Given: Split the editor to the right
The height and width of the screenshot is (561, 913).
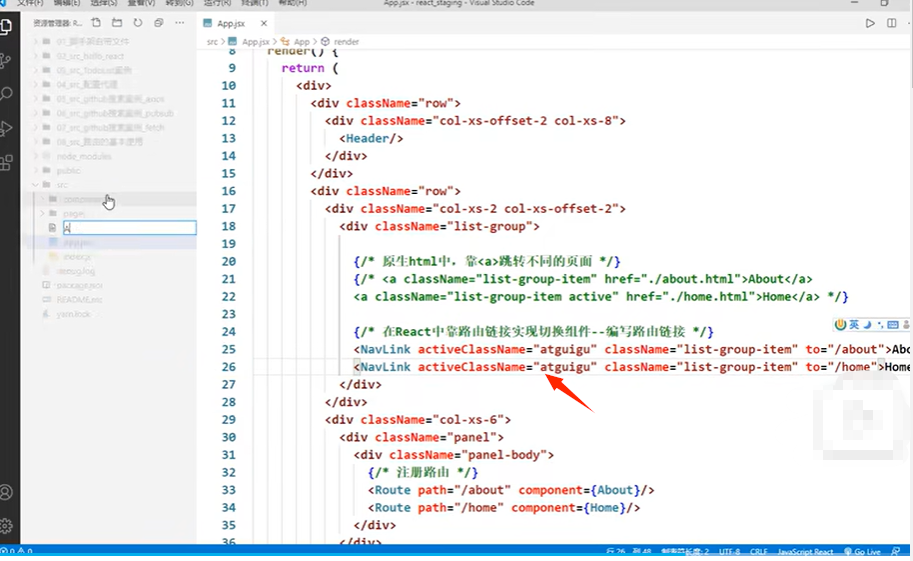Looking at the screenshot, I should coord(891,23).
